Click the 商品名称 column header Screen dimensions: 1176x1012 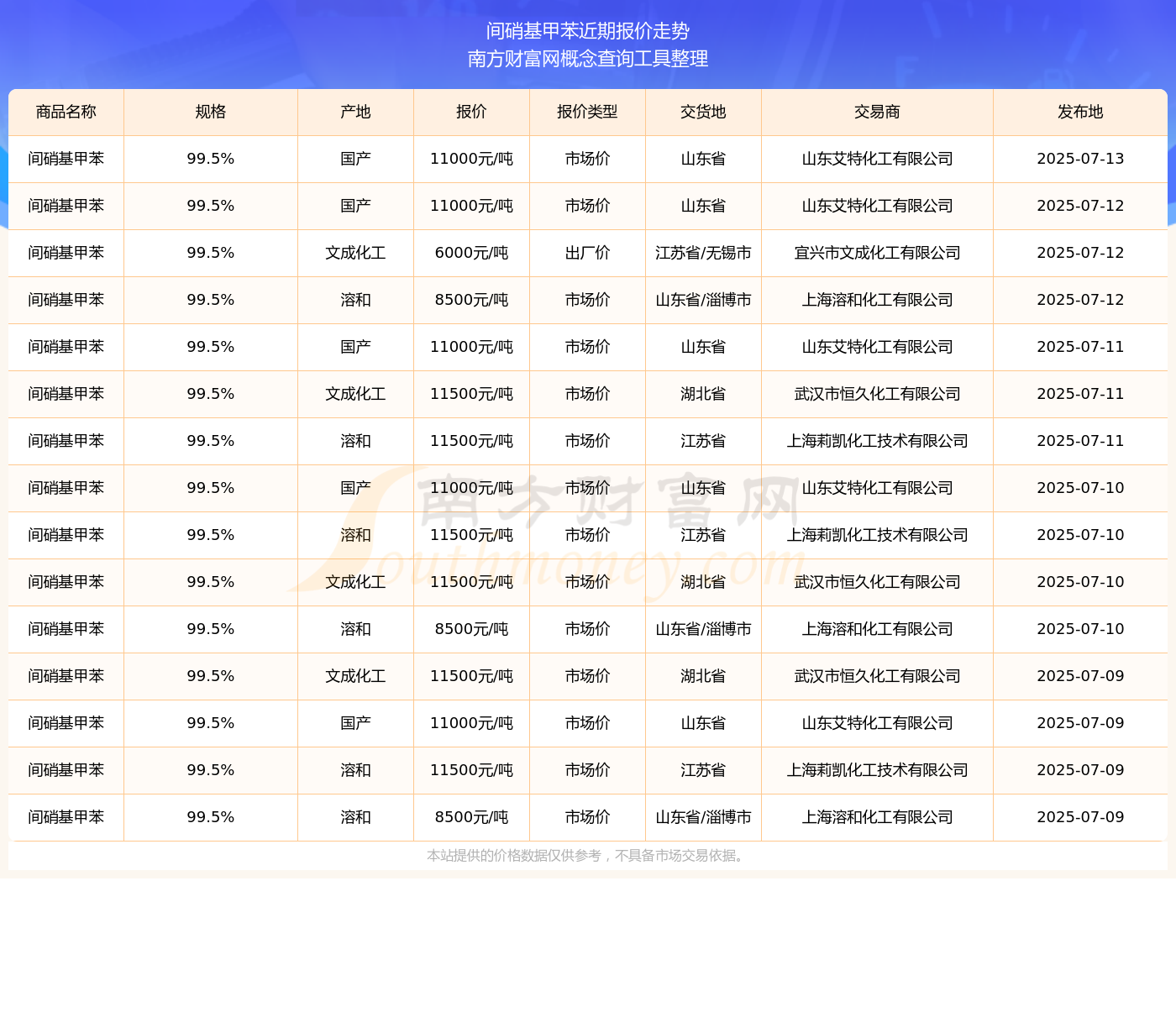[66, 112]
